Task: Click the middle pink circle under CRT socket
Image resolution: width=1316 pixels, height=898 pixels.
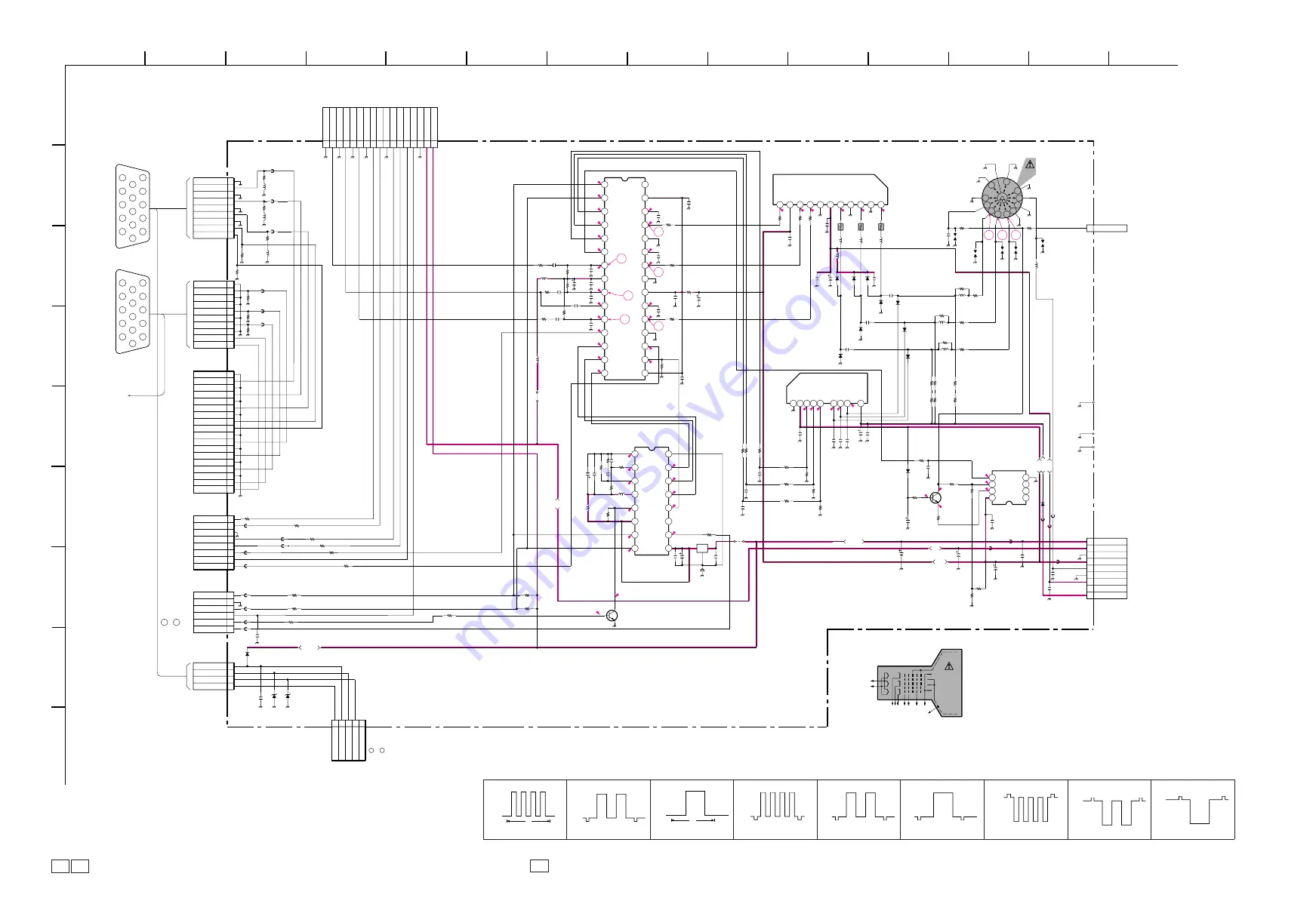Action: tap(1002, 235)
